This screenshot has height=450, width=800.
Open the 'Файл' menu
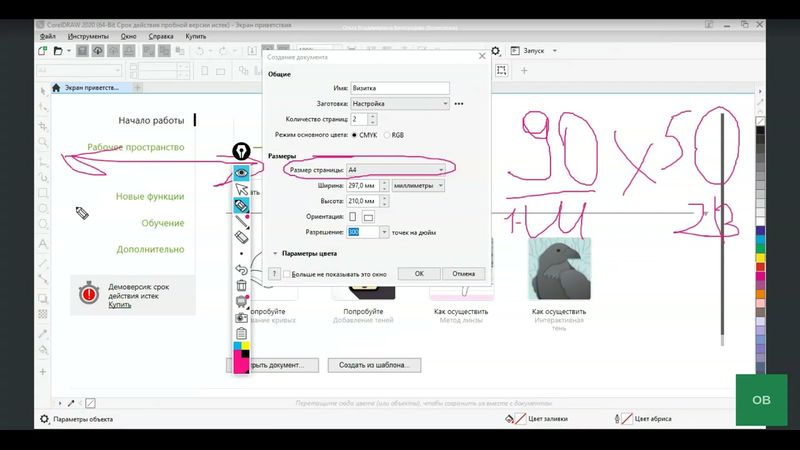(x=48, y=36)
